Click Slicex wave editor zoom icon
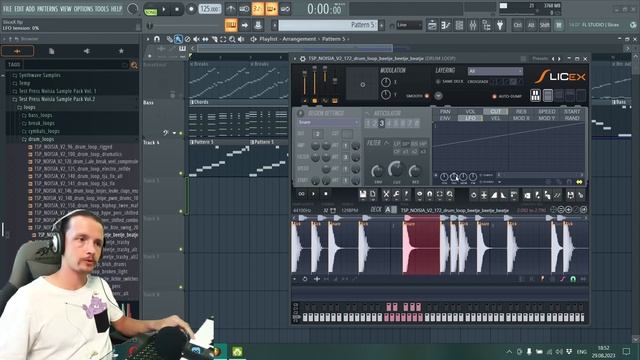 449,195
